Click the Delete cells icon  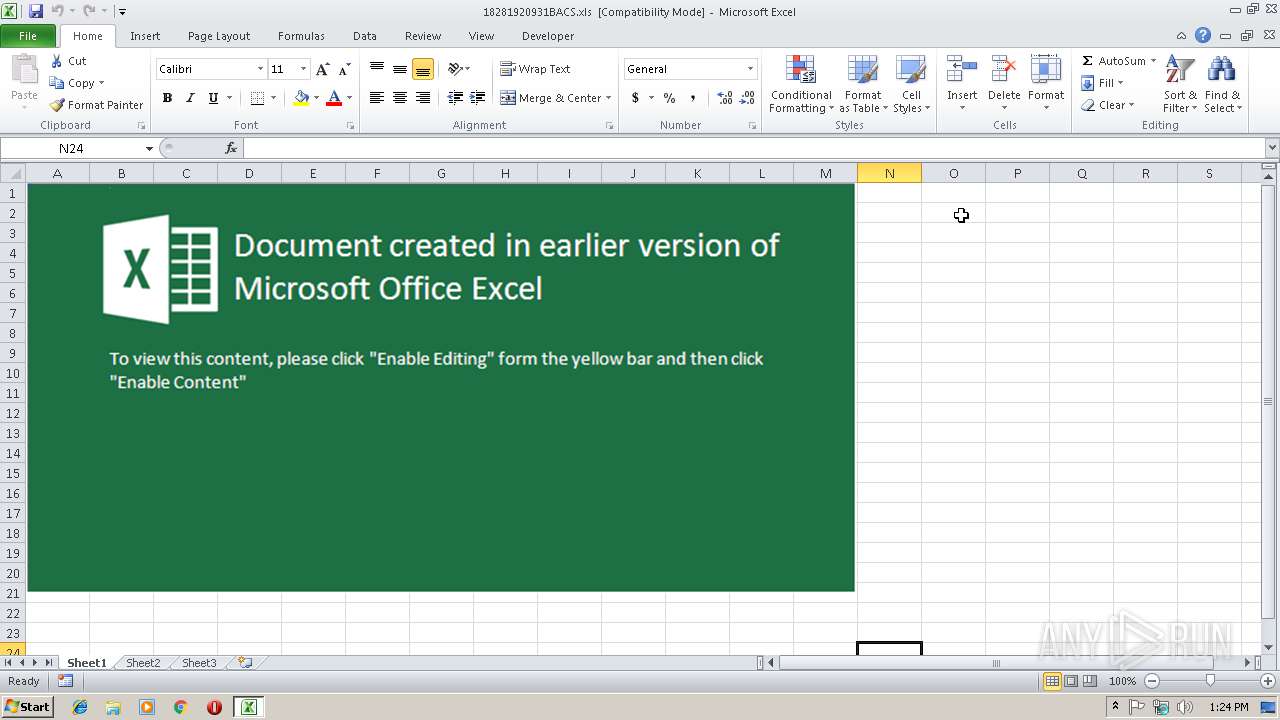[1004, 70]
